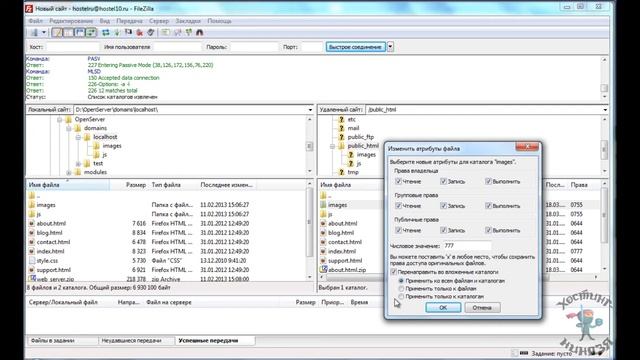Viewport: 640px width, 360px height.
Task: Expand modules folder in local tree
Action: (x=69, y=173)
